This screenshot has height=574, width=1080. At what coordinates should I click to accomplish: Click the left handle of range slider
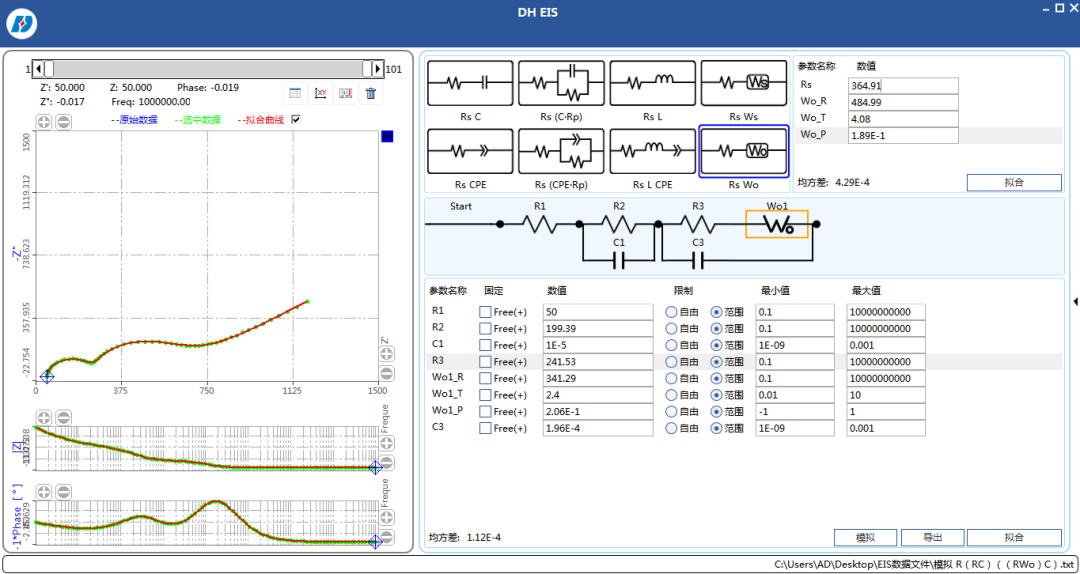coord(49,69)
